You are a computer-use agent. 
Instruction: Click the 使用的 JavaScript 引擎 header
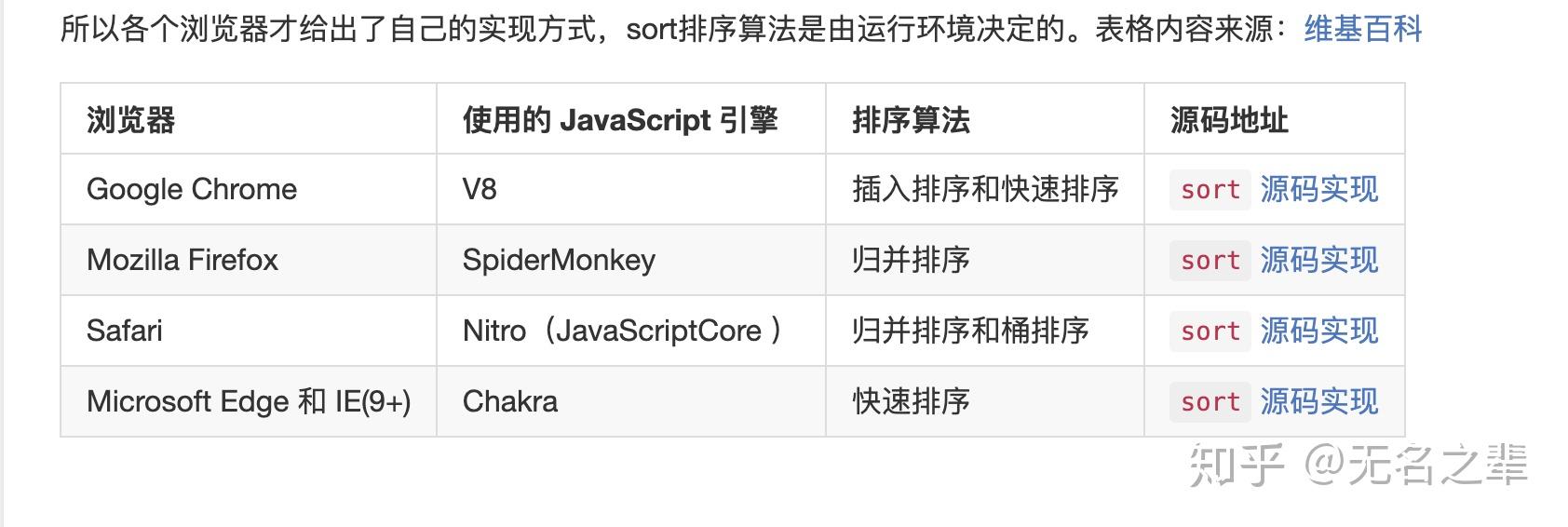(619, 120)
